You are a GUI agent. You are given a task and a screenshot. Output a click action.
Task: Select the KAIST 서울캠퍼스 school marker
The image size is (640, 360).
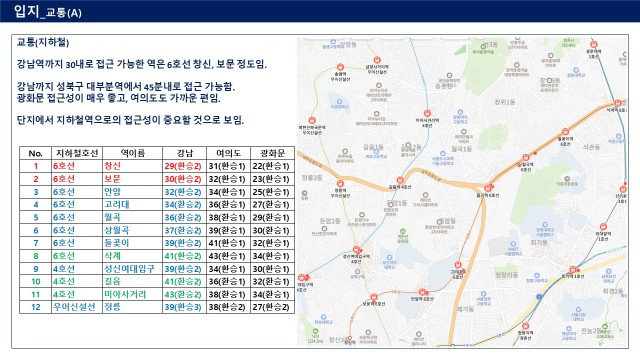coord(513,244)
